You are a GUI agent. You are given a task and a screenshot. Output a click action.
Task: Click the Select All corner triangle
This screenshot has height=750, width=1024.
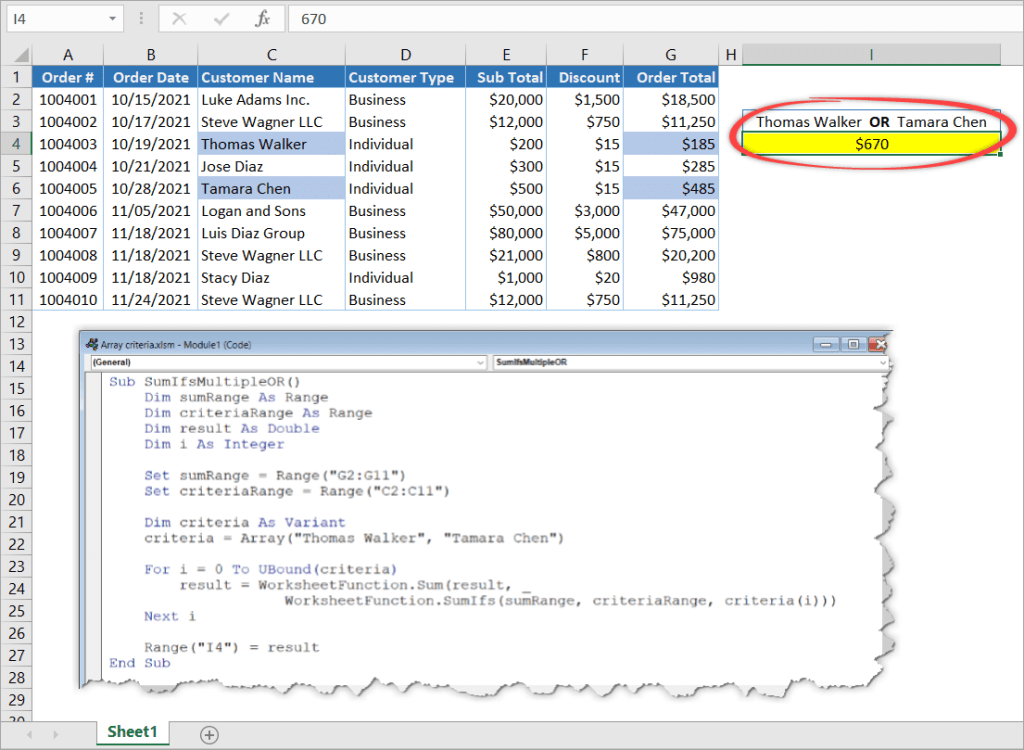pyautogui.click(x=21, y=54)
